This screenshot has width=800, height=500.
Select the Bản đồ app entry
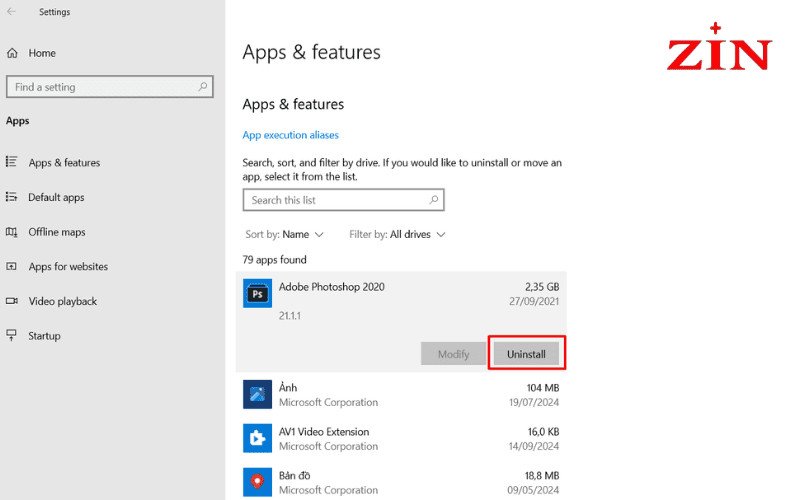(x=401, y=482)
